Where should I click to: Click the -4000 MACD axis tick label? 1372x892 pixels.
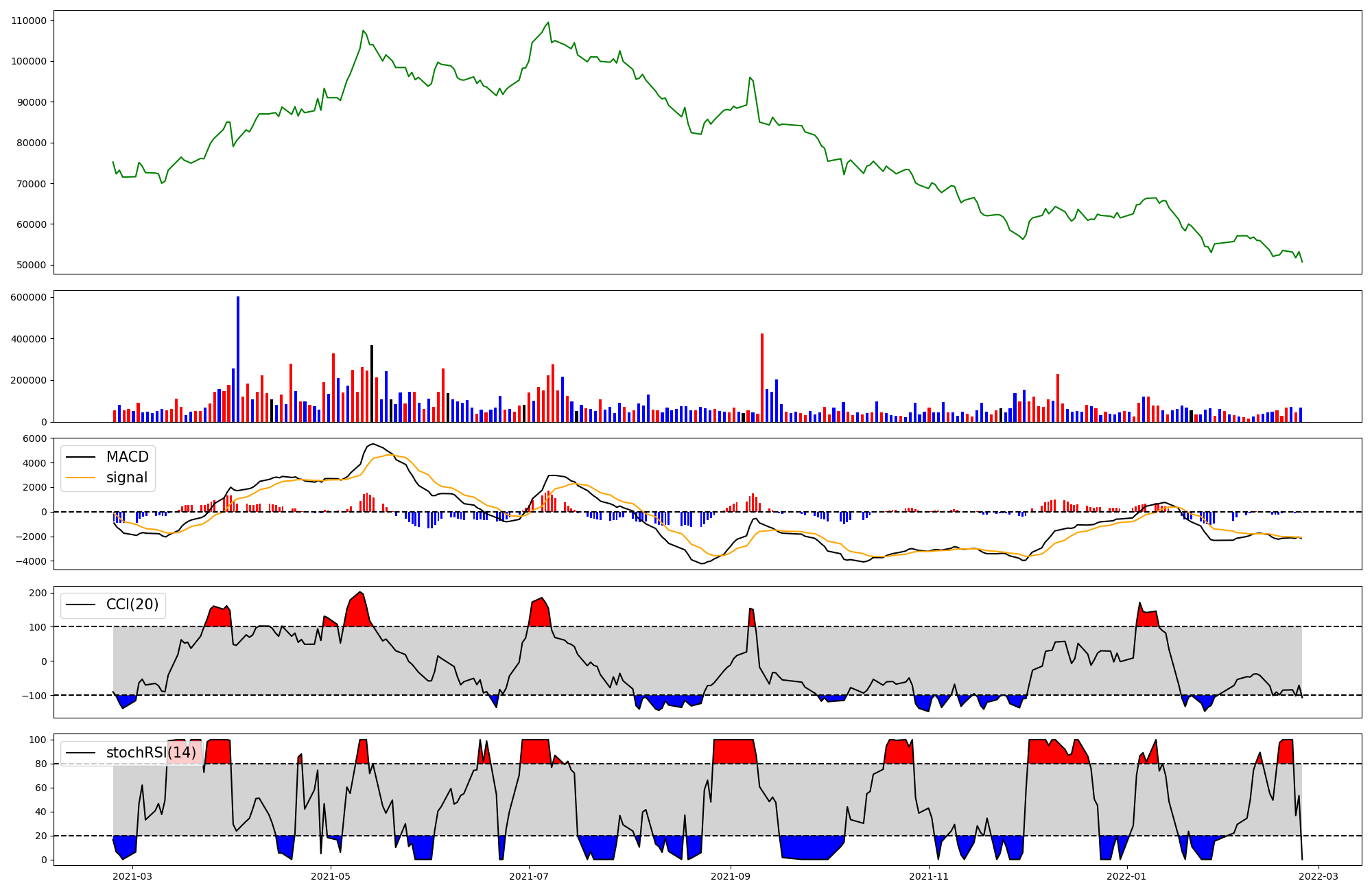32,561
